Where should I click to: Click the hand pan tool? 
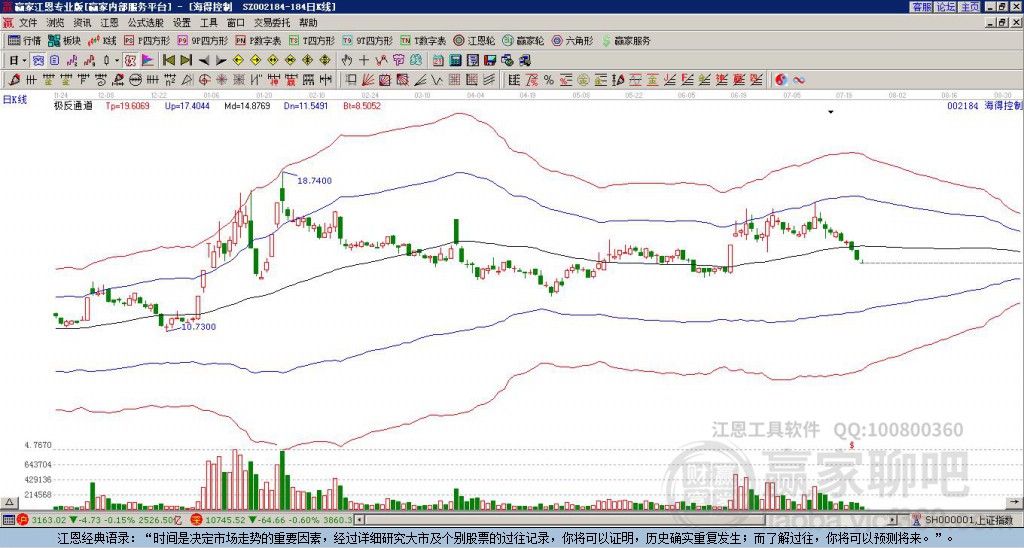click(347, 61)
